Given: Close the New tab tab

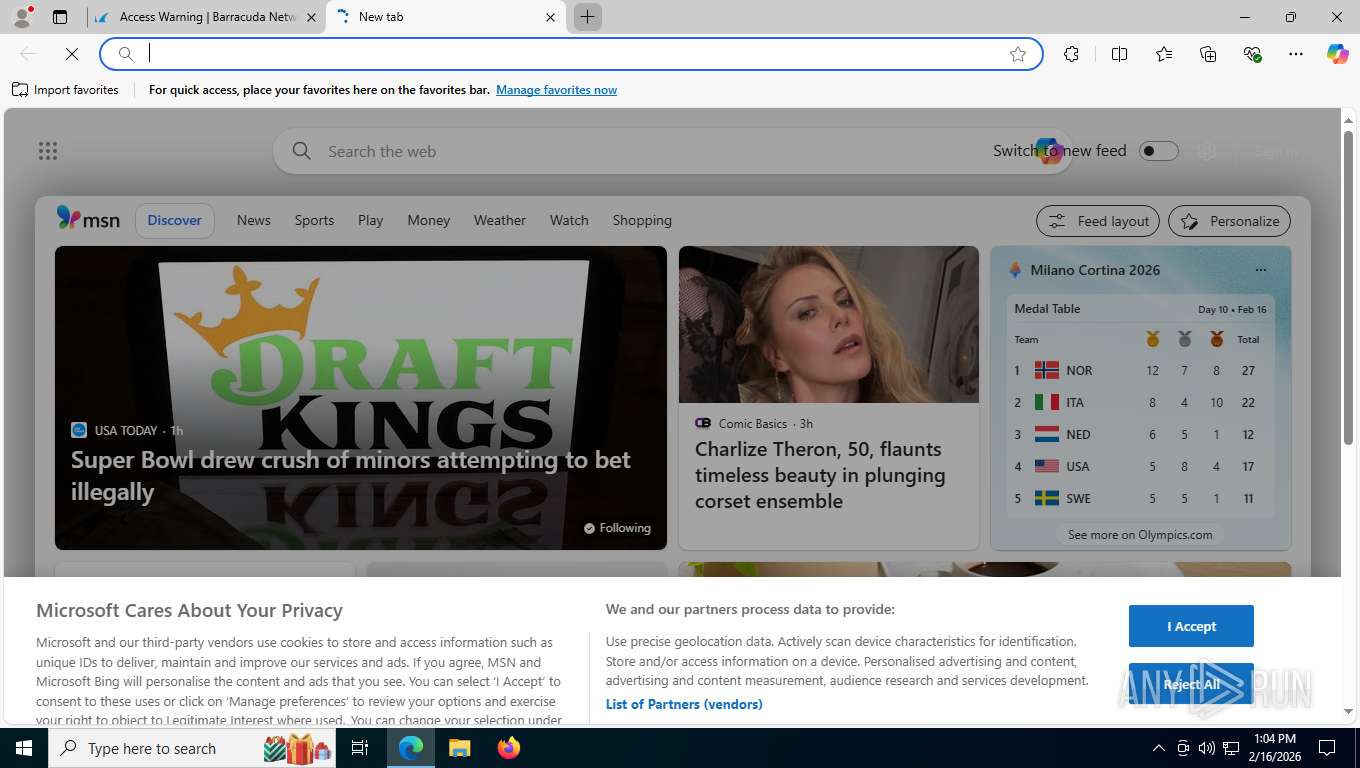Looking at the screenshot, I should 550,17.
